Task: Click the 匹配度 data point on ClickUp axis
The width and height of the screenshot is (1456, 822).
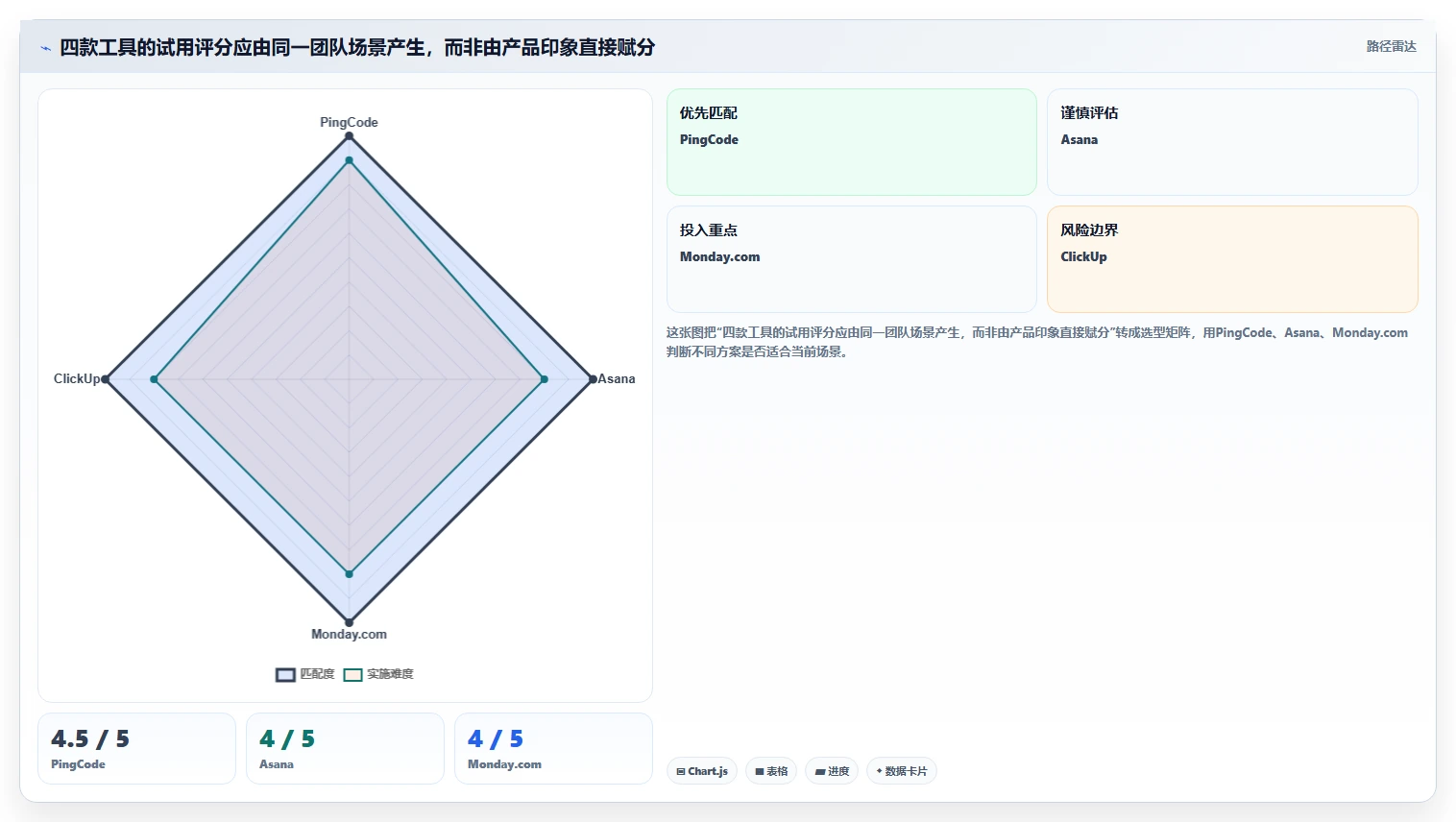Action: [x=106, y=379]
